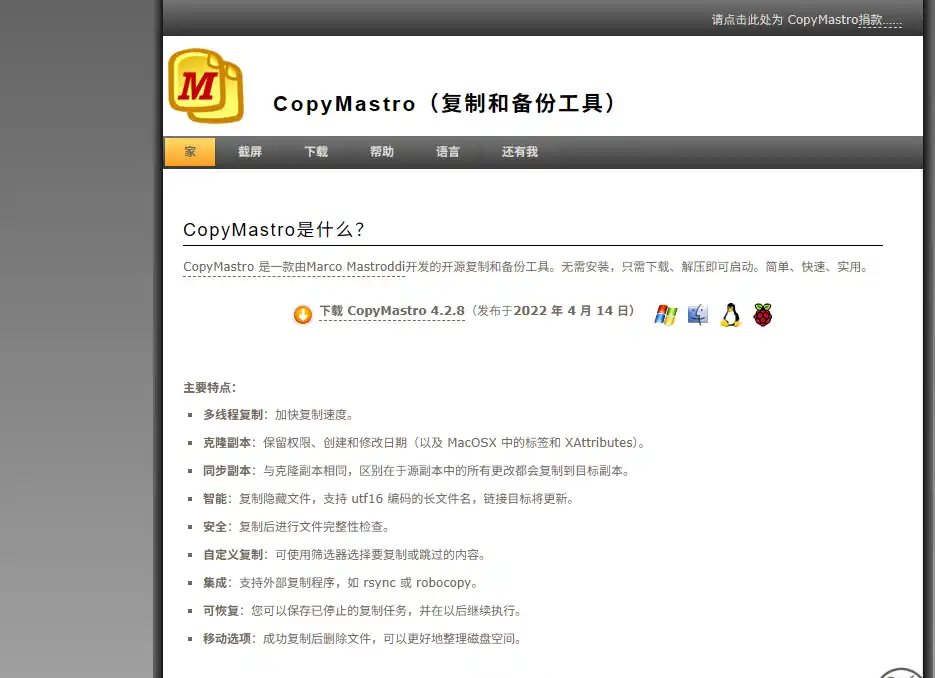Open the 截屏 screenshots tab
935x678 pixels.
[250, 151]
